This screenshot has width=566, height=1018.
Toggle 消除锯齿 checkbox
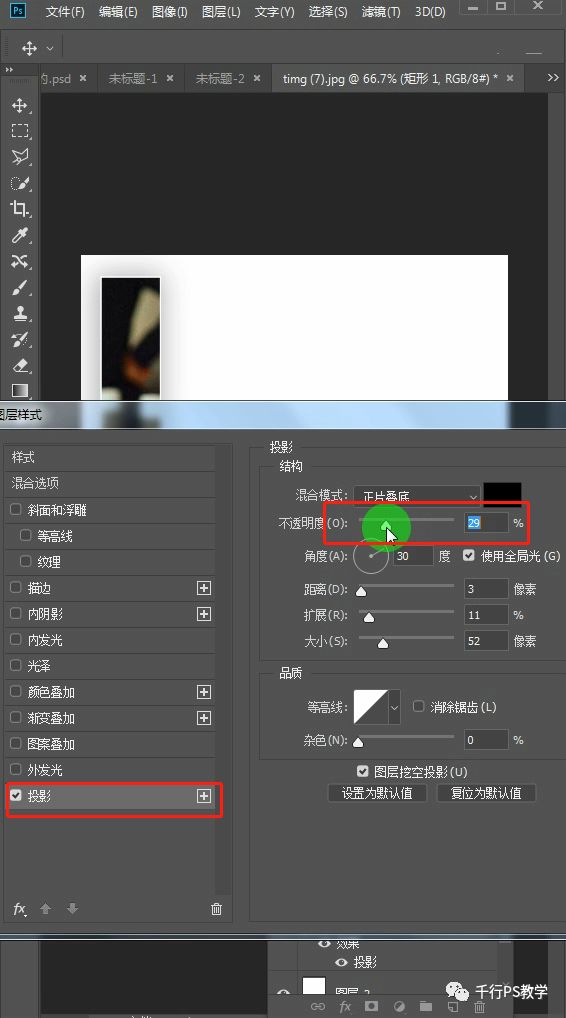pos(419,706)
